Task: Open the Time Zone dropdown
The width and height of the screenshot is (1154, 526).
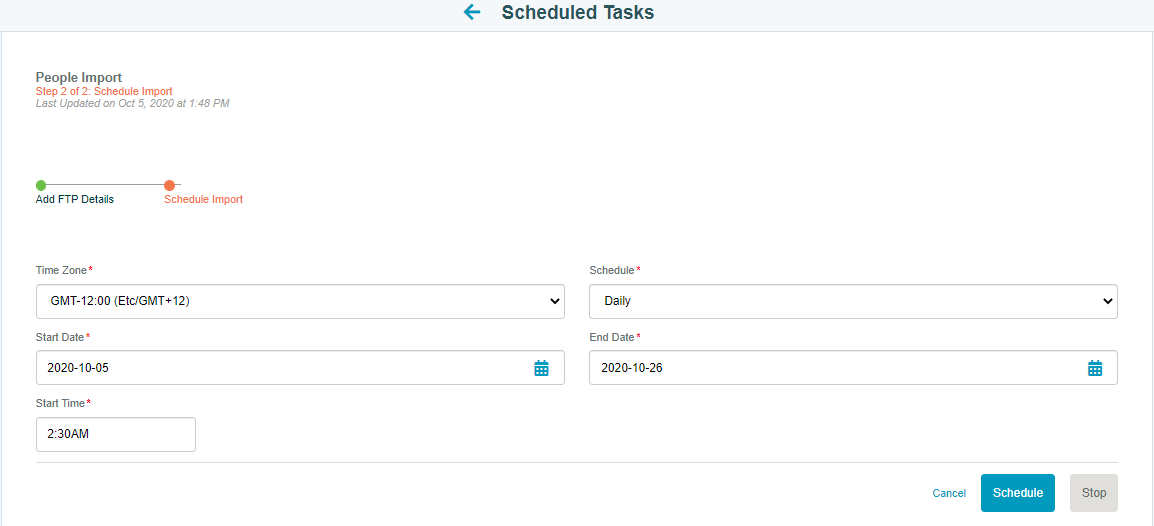Action: click(x=300, y=302)
